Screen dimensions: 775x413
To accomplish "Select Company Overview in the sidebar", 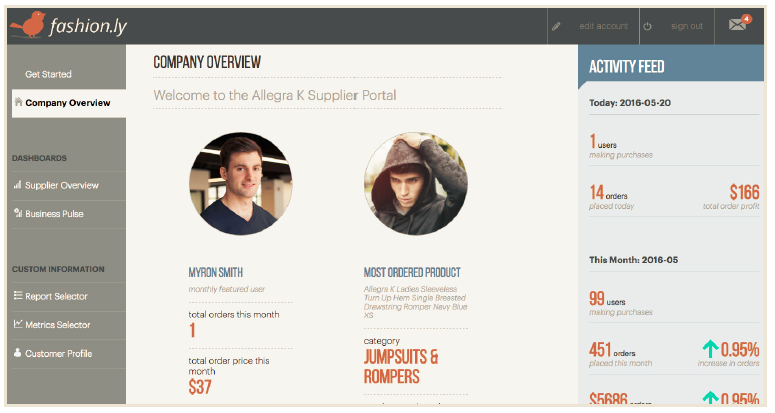I will 68,103.
